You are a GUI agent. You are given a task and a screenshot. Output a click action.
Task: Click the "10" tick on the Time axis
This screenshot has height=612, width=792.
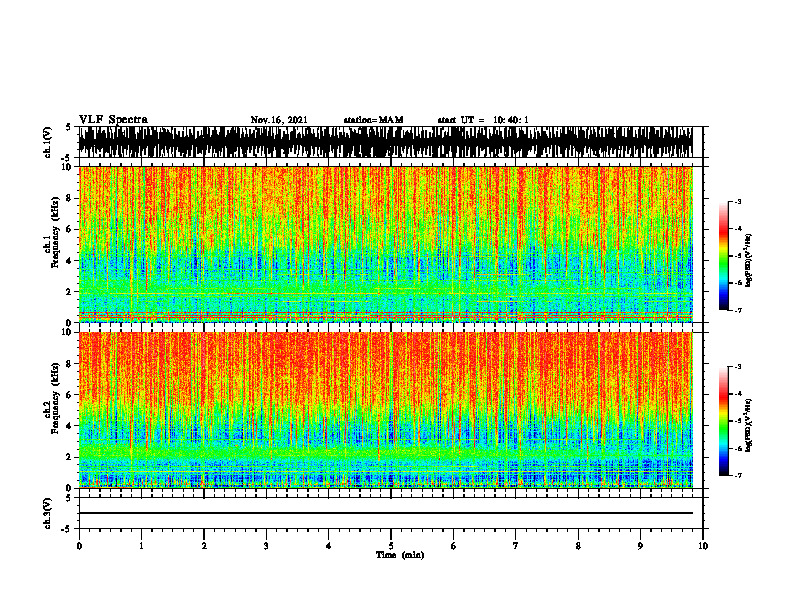[703, 546]
